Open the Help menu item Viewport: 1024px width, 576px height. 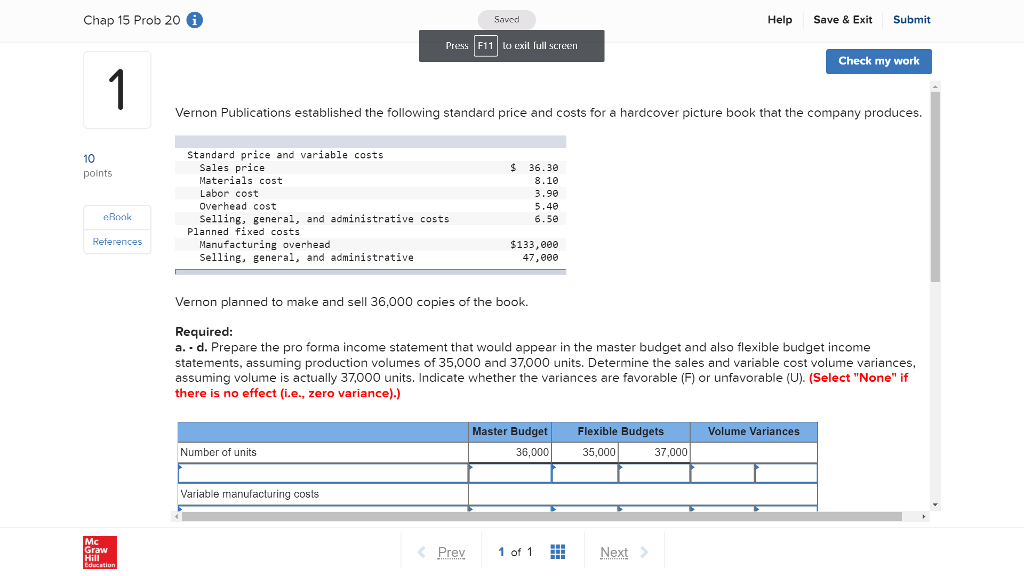pos(780,19)
